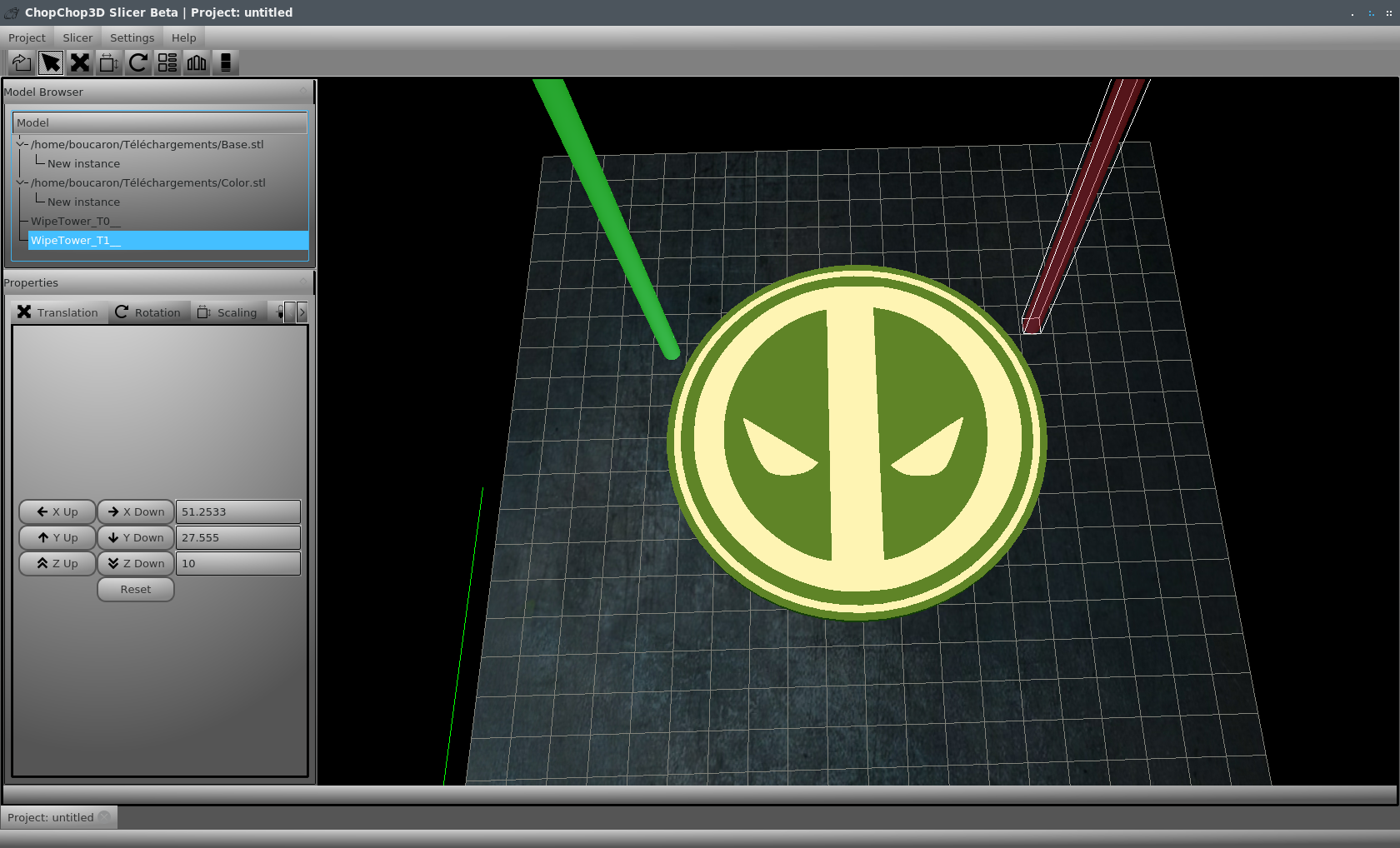The width and height of the screenshot is (1400, 848).
Task: Click the solid black block toolbar icon
Action: (x=226, y=62)
